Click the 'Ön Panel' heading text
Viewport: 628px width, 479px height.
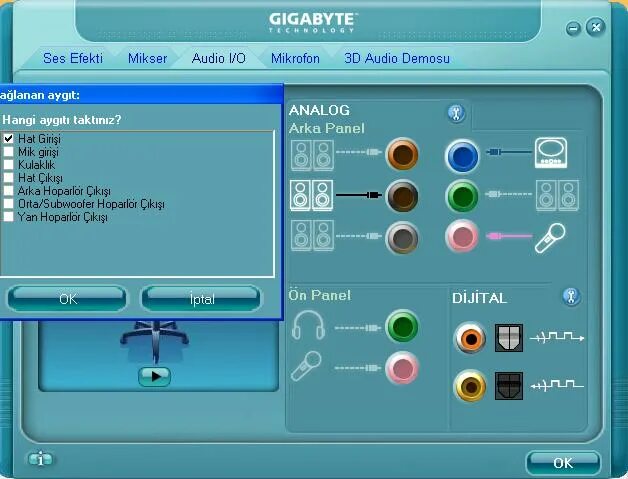[320, 296]
